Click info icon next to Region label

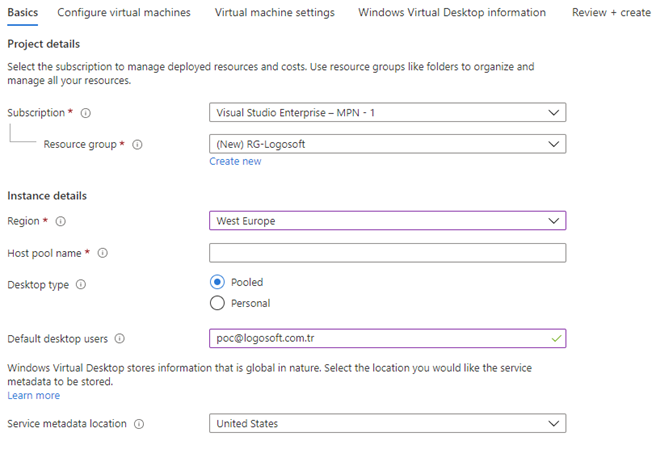coord(60,221)
